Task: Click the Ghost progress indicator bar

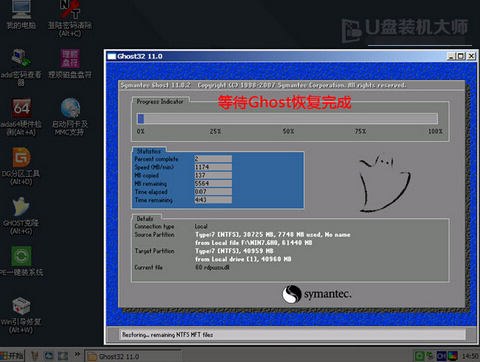Action: point(287,118)
